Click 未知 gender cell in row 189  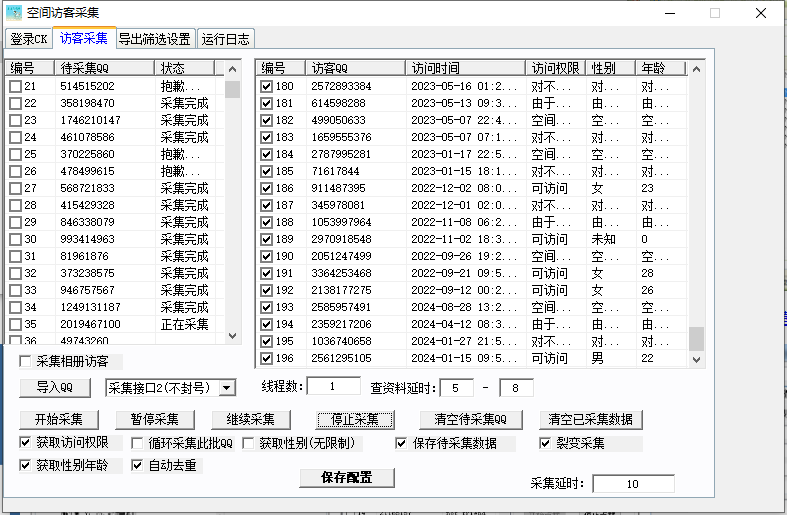[x=603, y=239]
